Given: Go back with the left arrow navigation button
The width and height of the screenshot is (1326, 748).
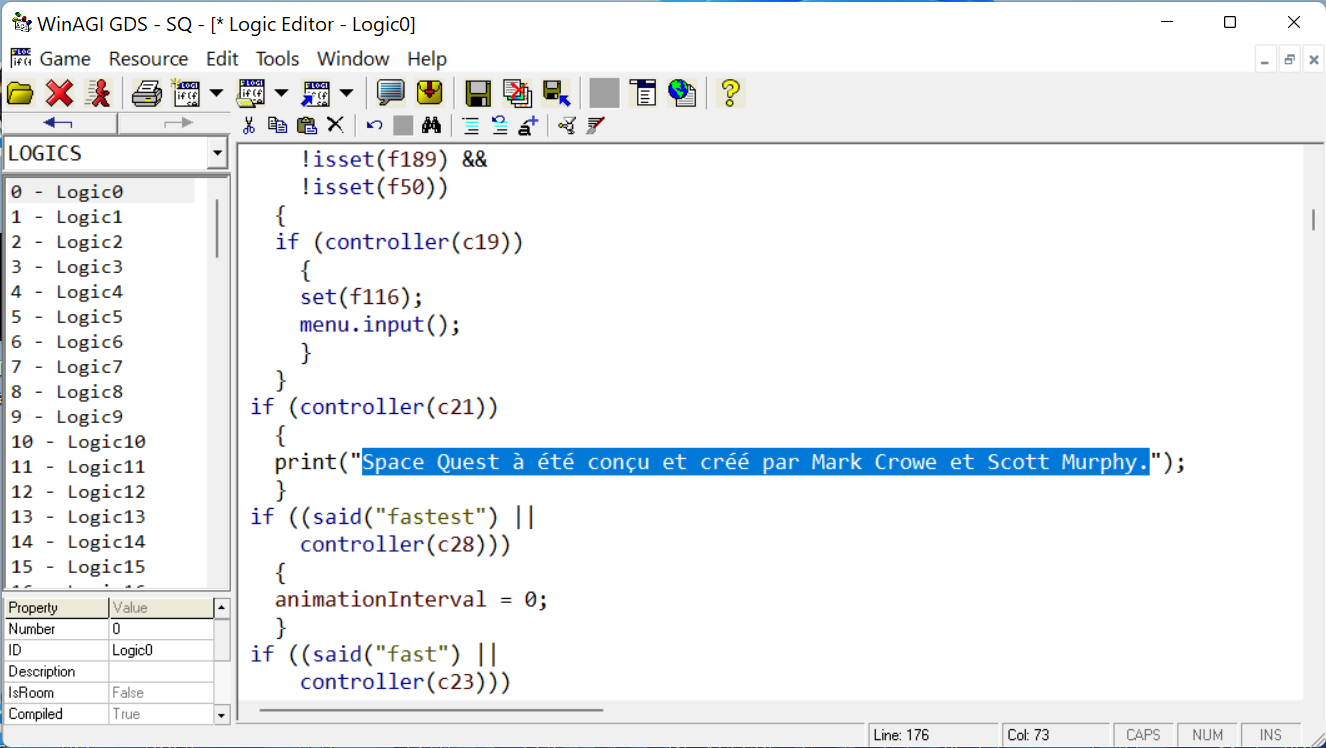Looking at the screenshot, I should (59, 123).
